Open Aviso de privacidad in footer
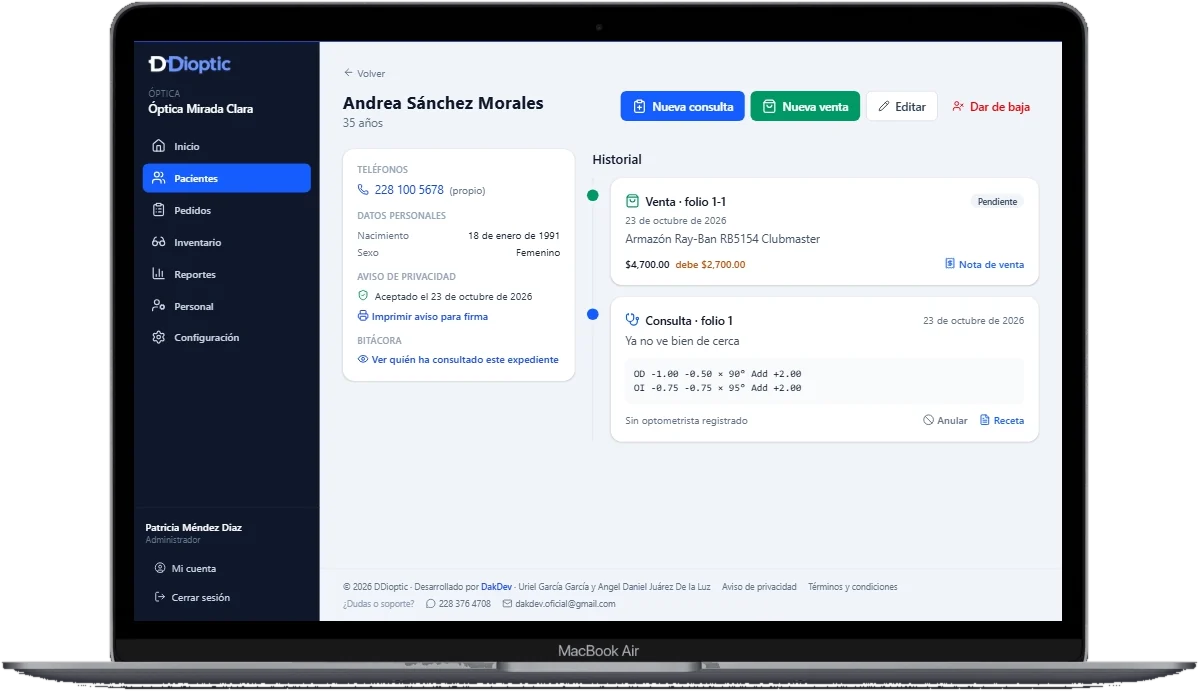 tap(759, 587)
